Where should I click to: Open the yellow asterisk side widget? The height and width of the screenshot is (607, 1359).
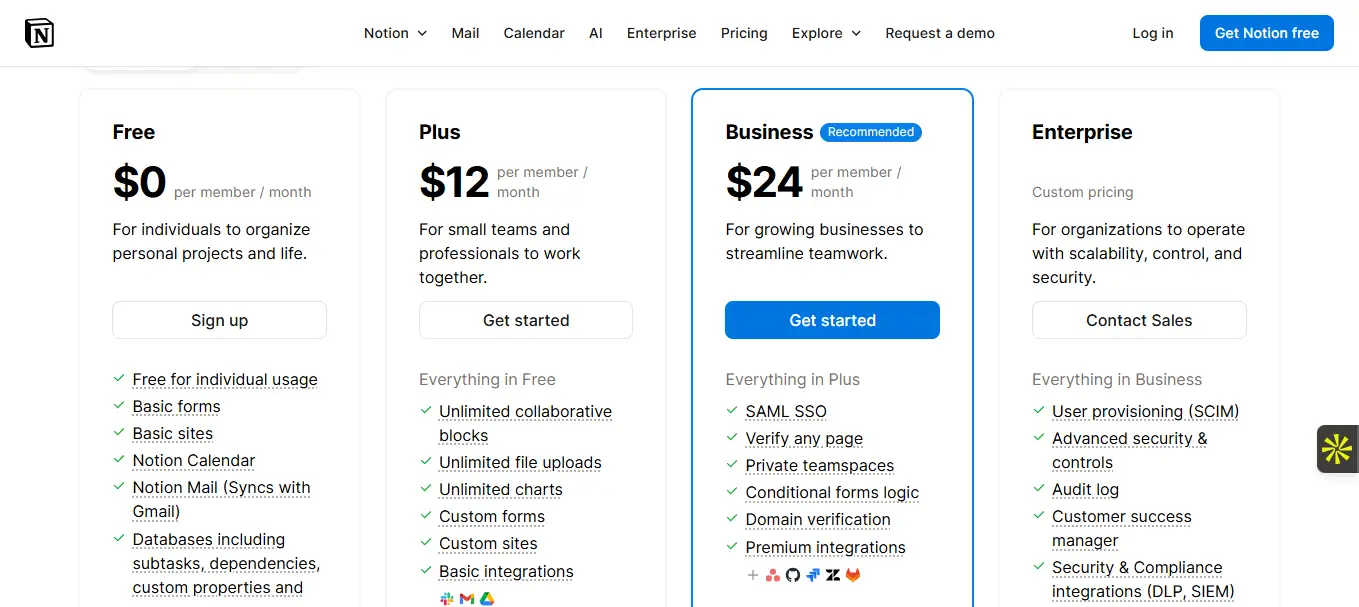tap(1337, 449)
